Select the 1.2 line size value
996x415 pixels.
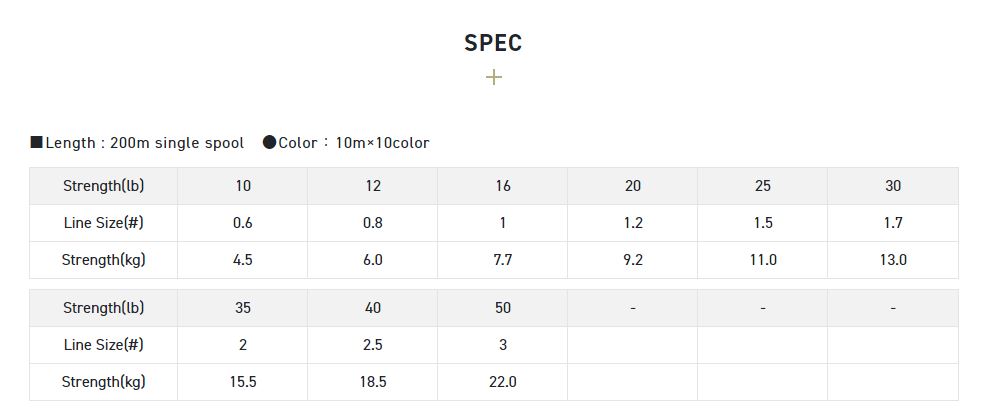click(633, 223)
